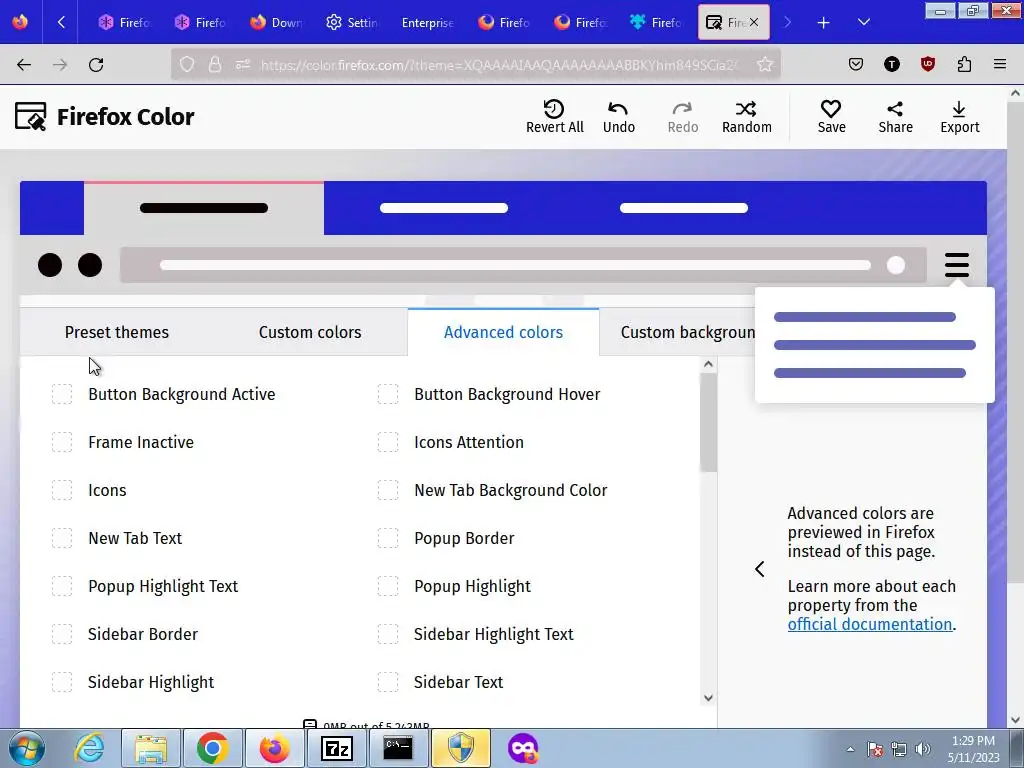Undo the last color change
Image resolution: width=1024 pixels, height=768 pixels.
point(618,117)
